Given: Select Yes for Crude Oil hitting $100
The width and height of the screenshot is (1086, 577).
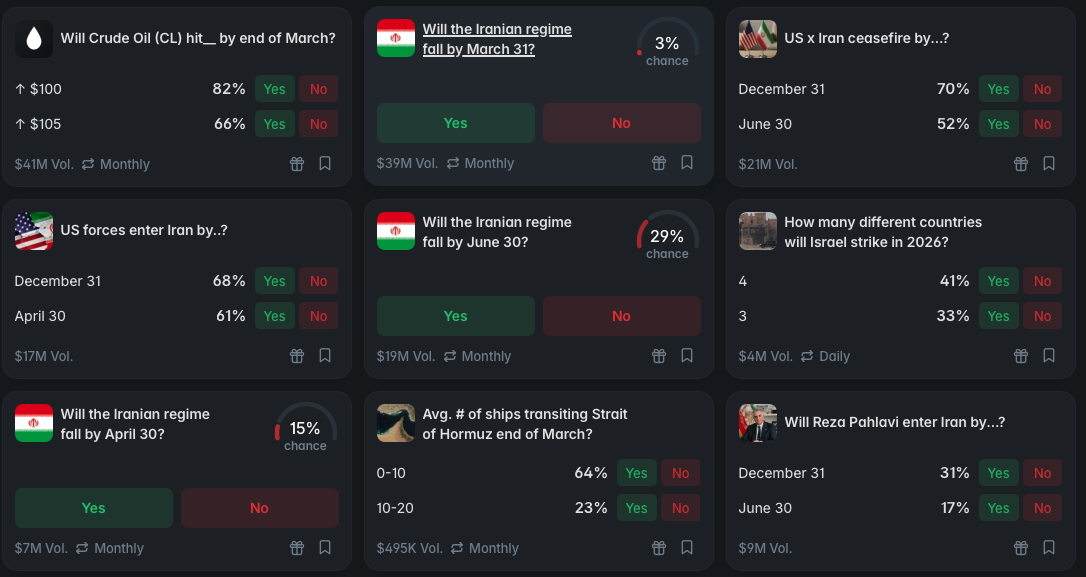Looking at the screenshot, I should coord(274,89).
